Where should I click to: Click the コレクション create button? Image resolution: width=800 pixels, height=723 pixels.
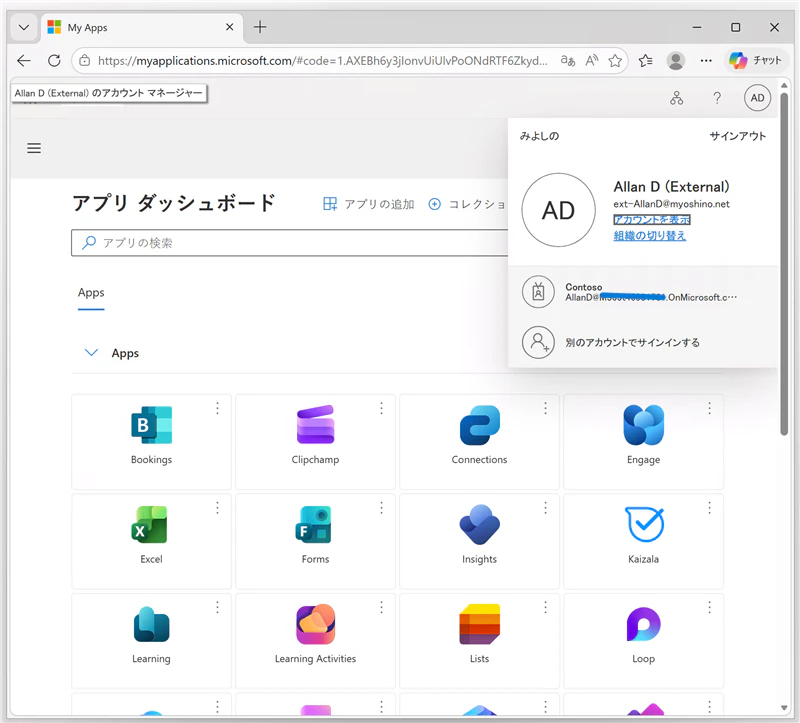(x=467, y=204)
